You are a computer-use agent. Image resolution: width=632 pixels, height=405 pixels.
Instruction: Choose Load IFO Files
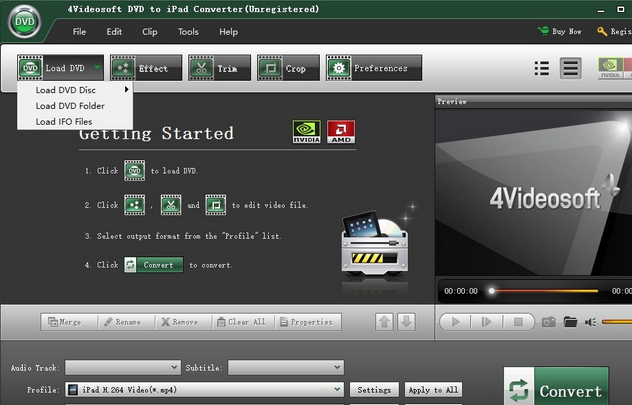pyautogui.click(x=75, y=121)
